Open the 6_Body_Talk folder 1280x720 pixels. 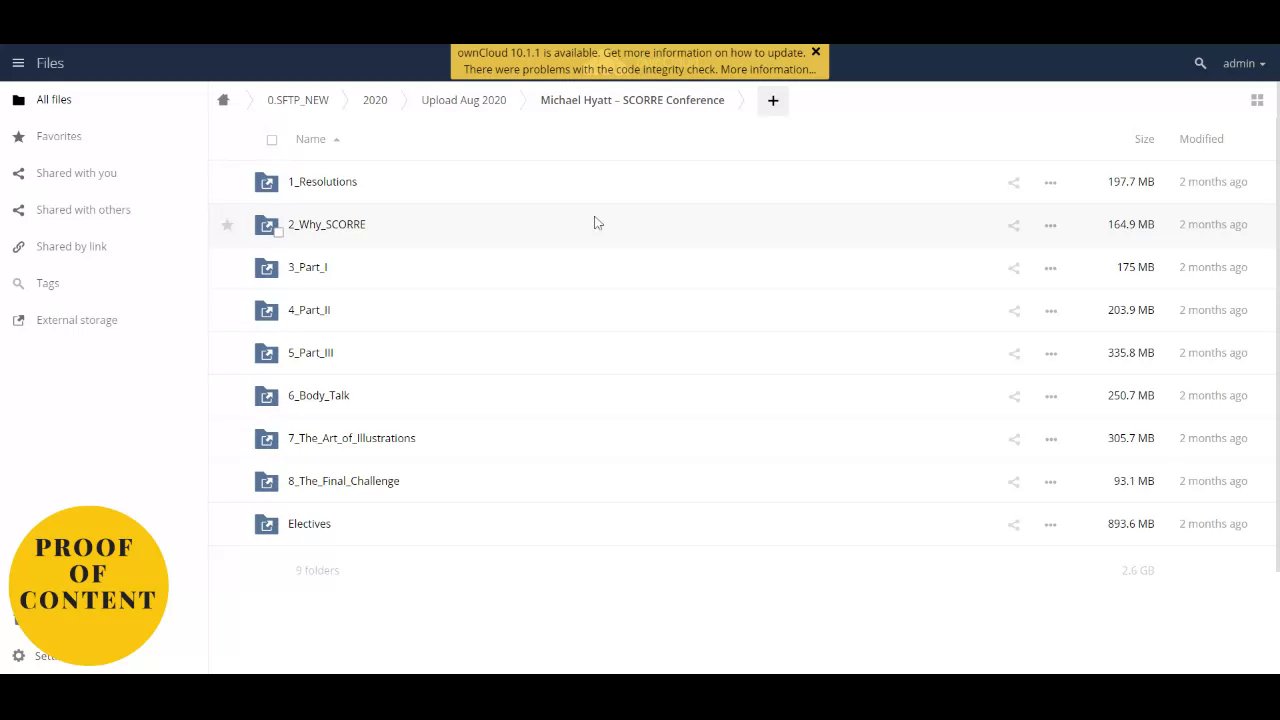pyautogui.click(x=318, y=396)
